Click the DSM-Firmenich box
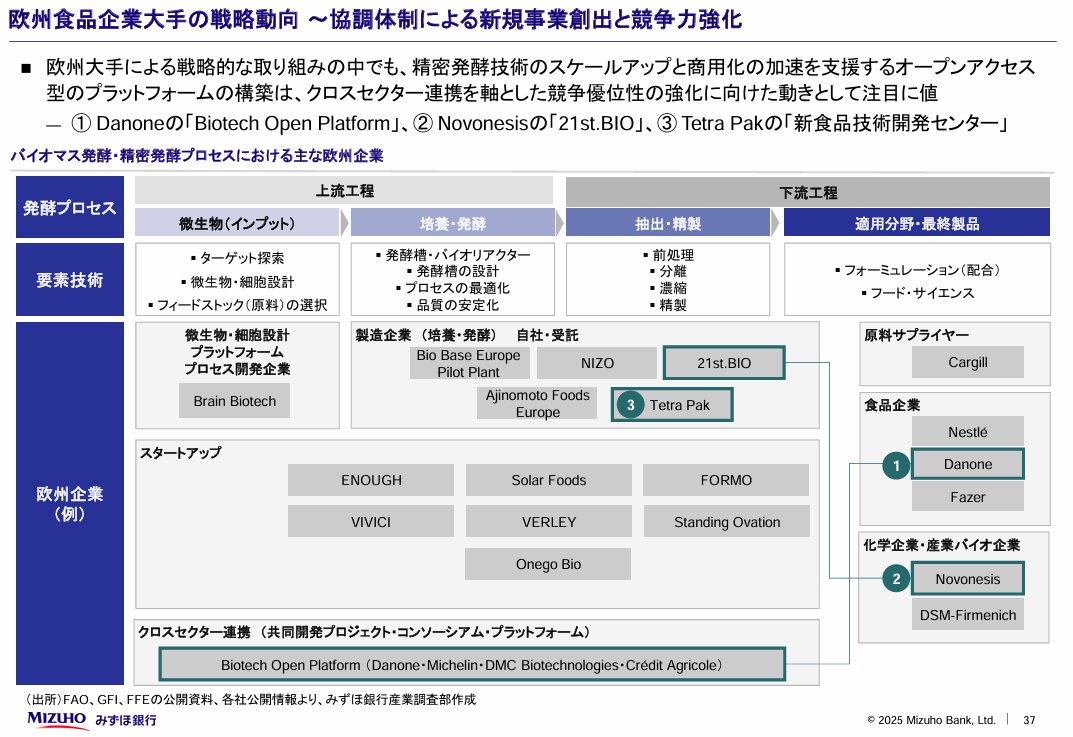The height and width of the screenshot is (737, 1073). pos(968,615)
